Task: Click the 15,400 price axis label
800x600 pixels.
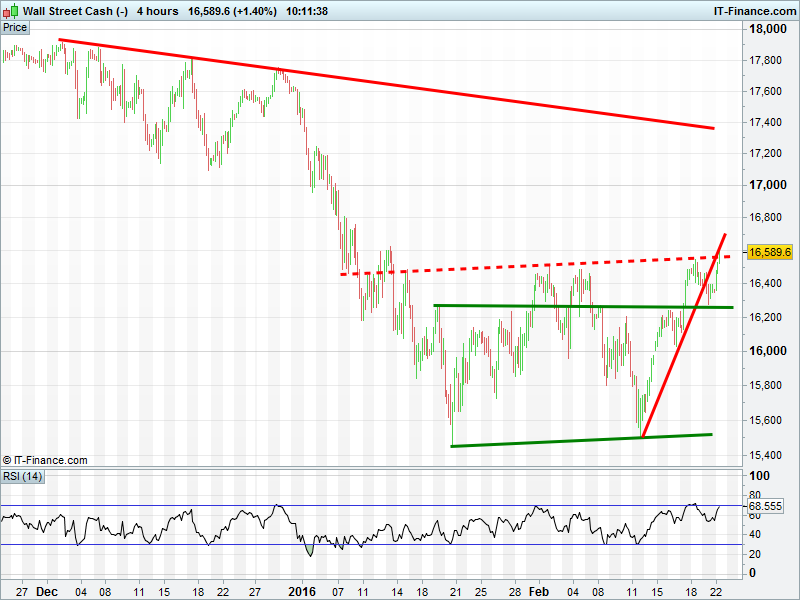Action: point(765,455)
